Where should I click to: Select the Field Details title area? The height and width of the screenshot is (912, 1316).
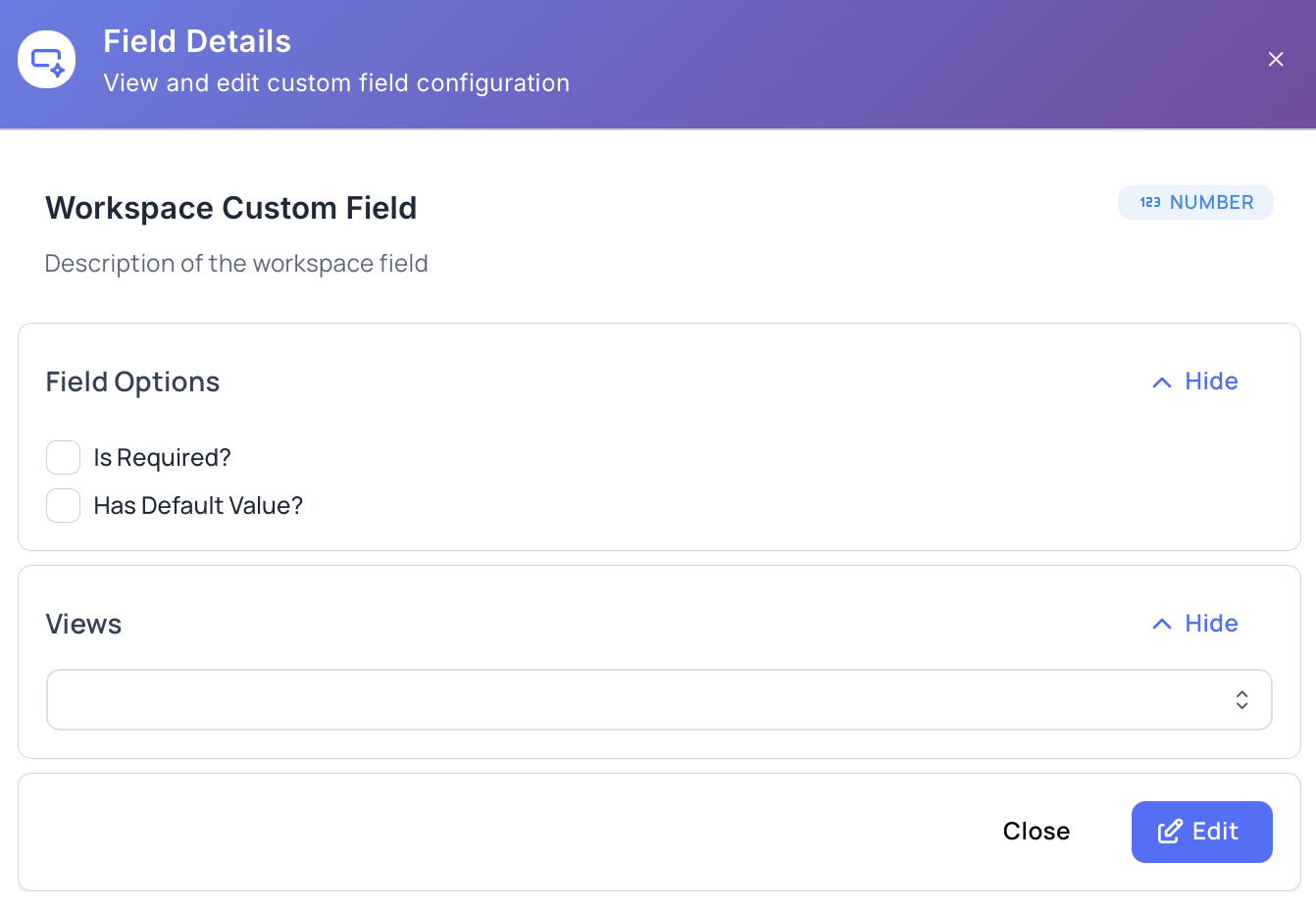click(196, 41)
